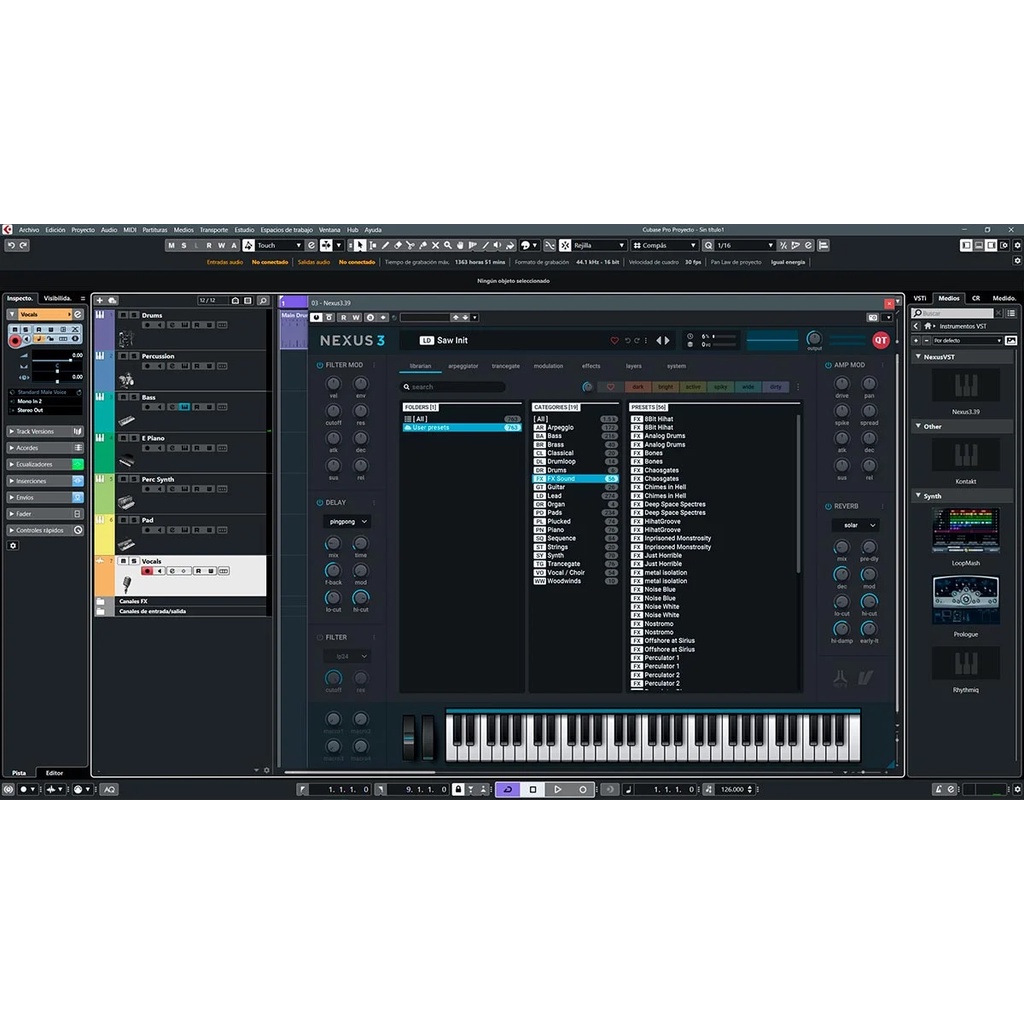Image resolution: width=1024 pixels, height=1024 pixels.
Task: Select the Mute X tool
Action: click(435, 246)
